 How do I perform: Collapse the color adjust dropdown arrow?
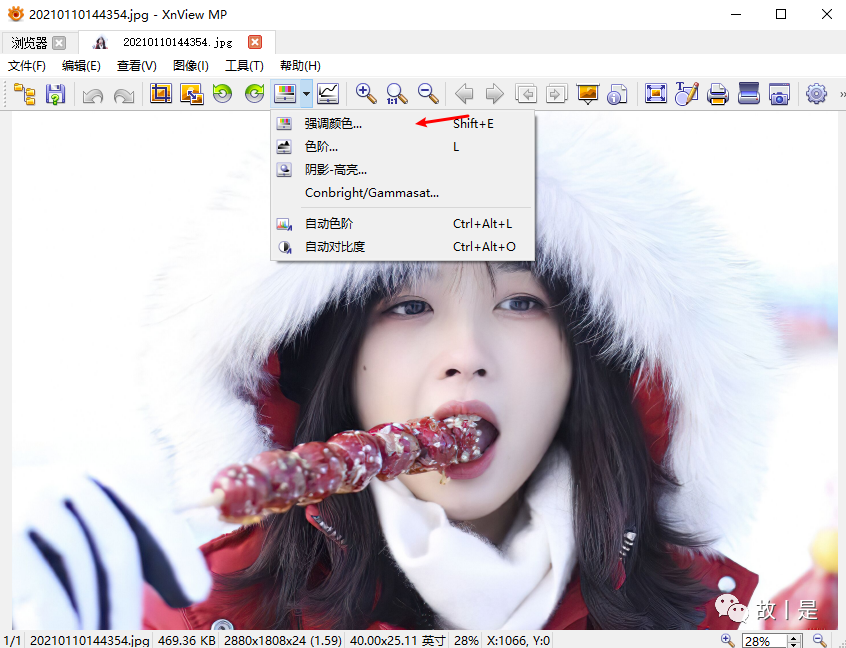pos(307,94)
